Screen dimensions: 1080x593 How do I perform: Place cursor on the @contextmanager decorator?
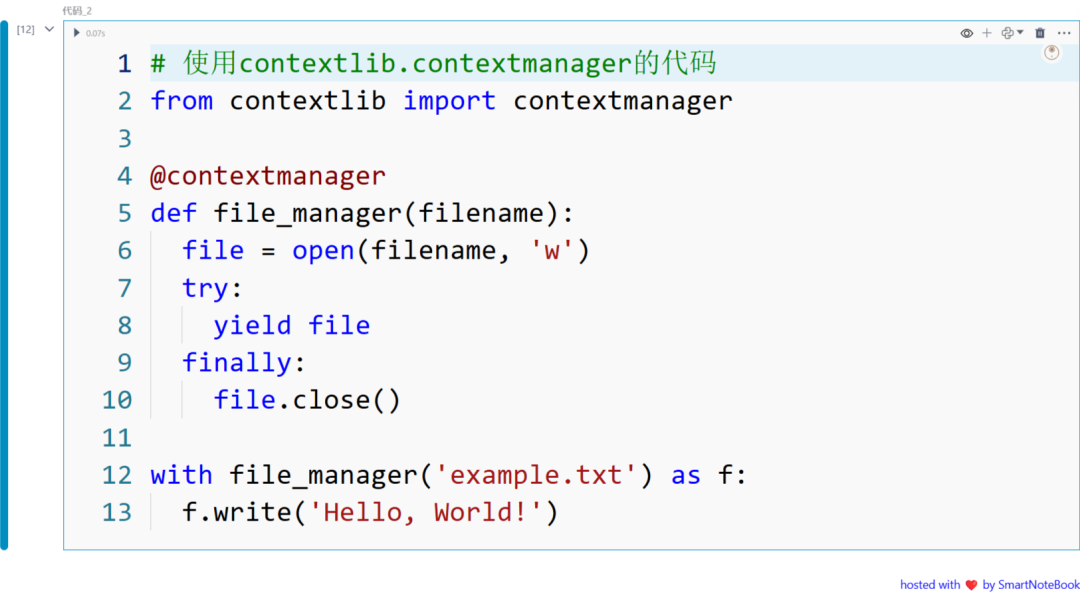[268, 176]
